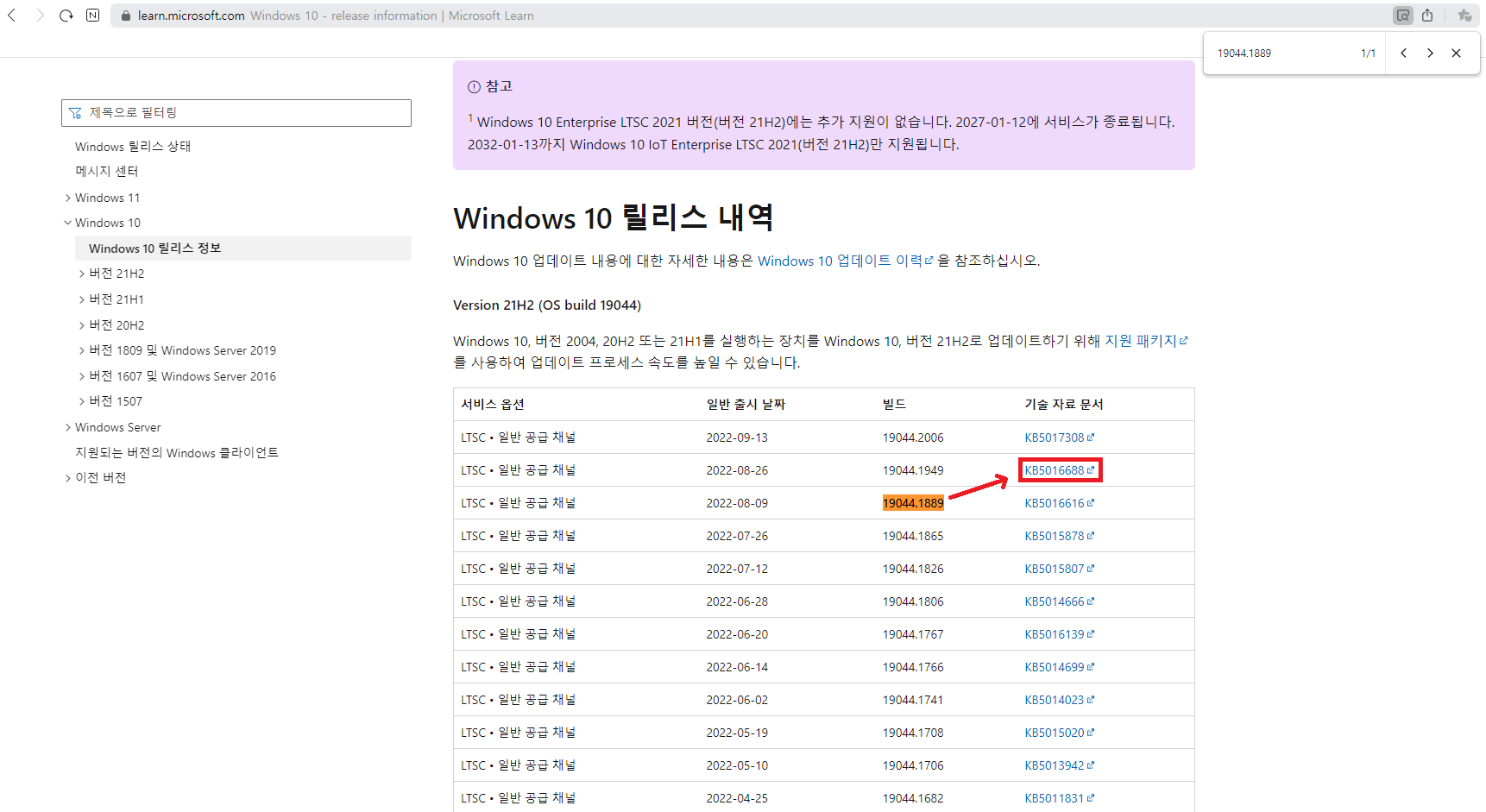Open 지원되는 버전의 Windows 클라이언트
The image size is (1486, 812).
click(x=177, y=453)
